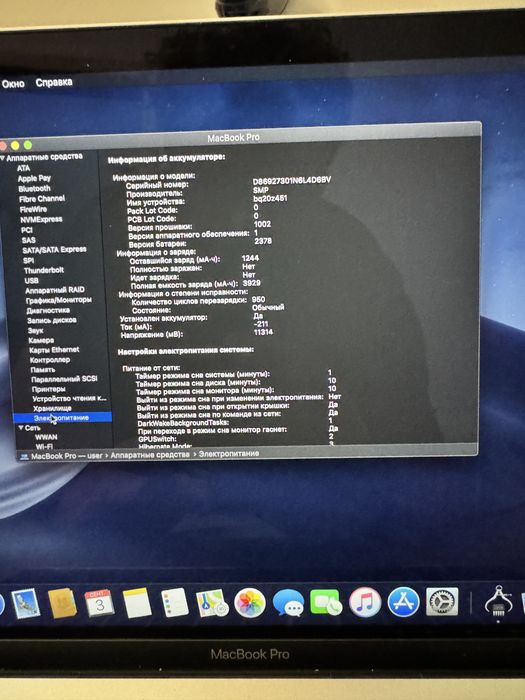Select Apple Pay in the sidebar
This screenshot has width=525, height=700.
pos(34,178)
